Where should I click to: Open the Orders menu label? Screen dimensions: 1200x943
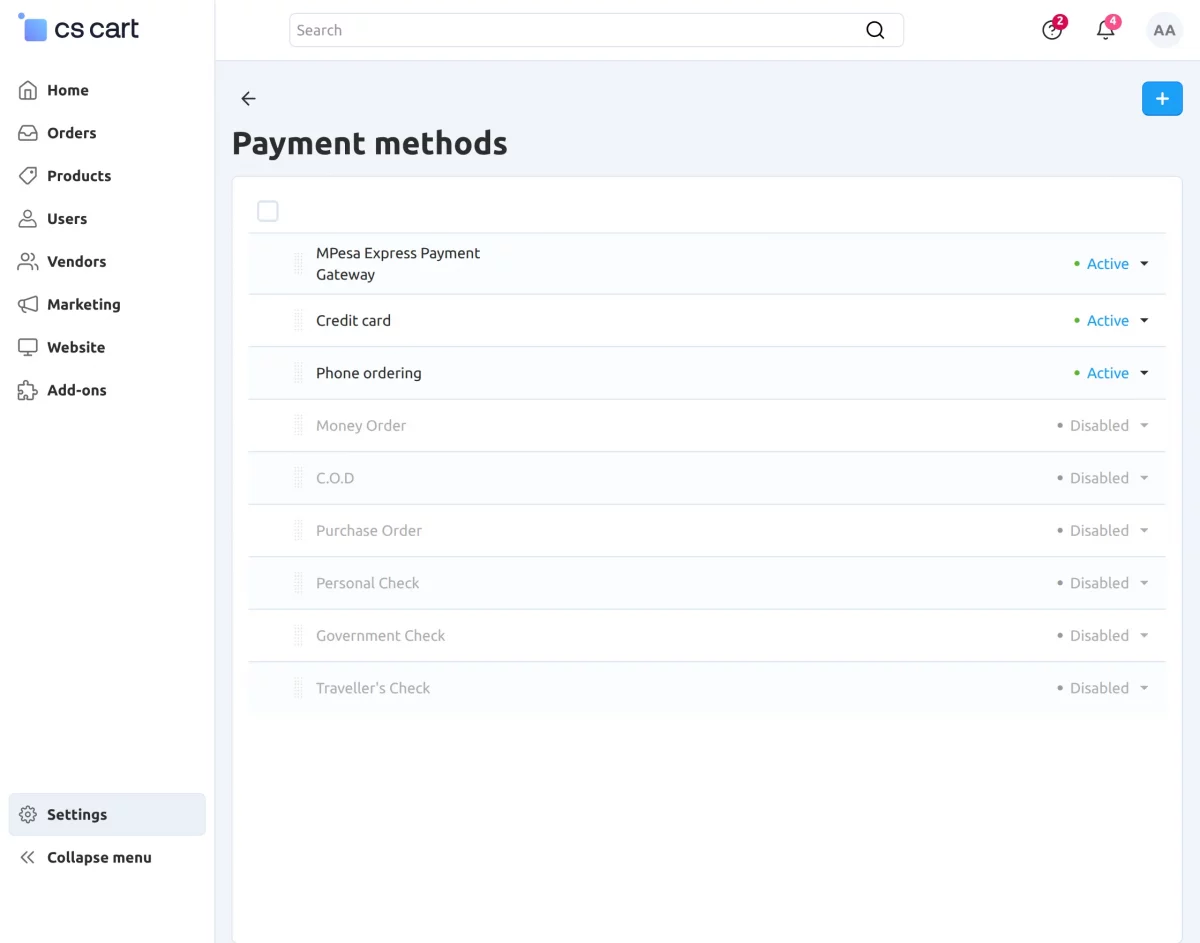72,133
